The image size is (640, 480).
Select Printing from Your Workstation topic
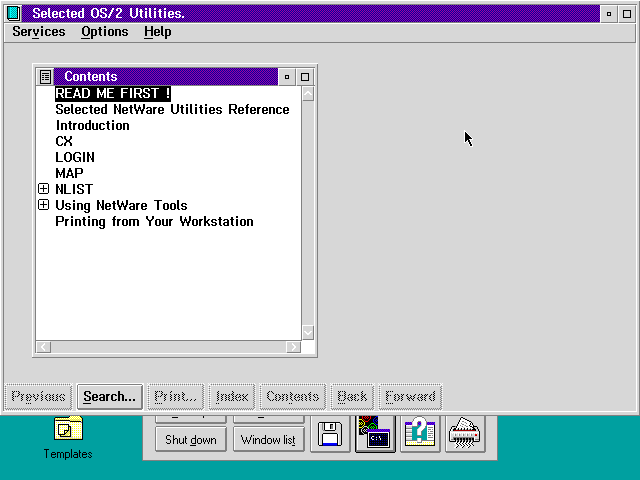pos(154,221)
